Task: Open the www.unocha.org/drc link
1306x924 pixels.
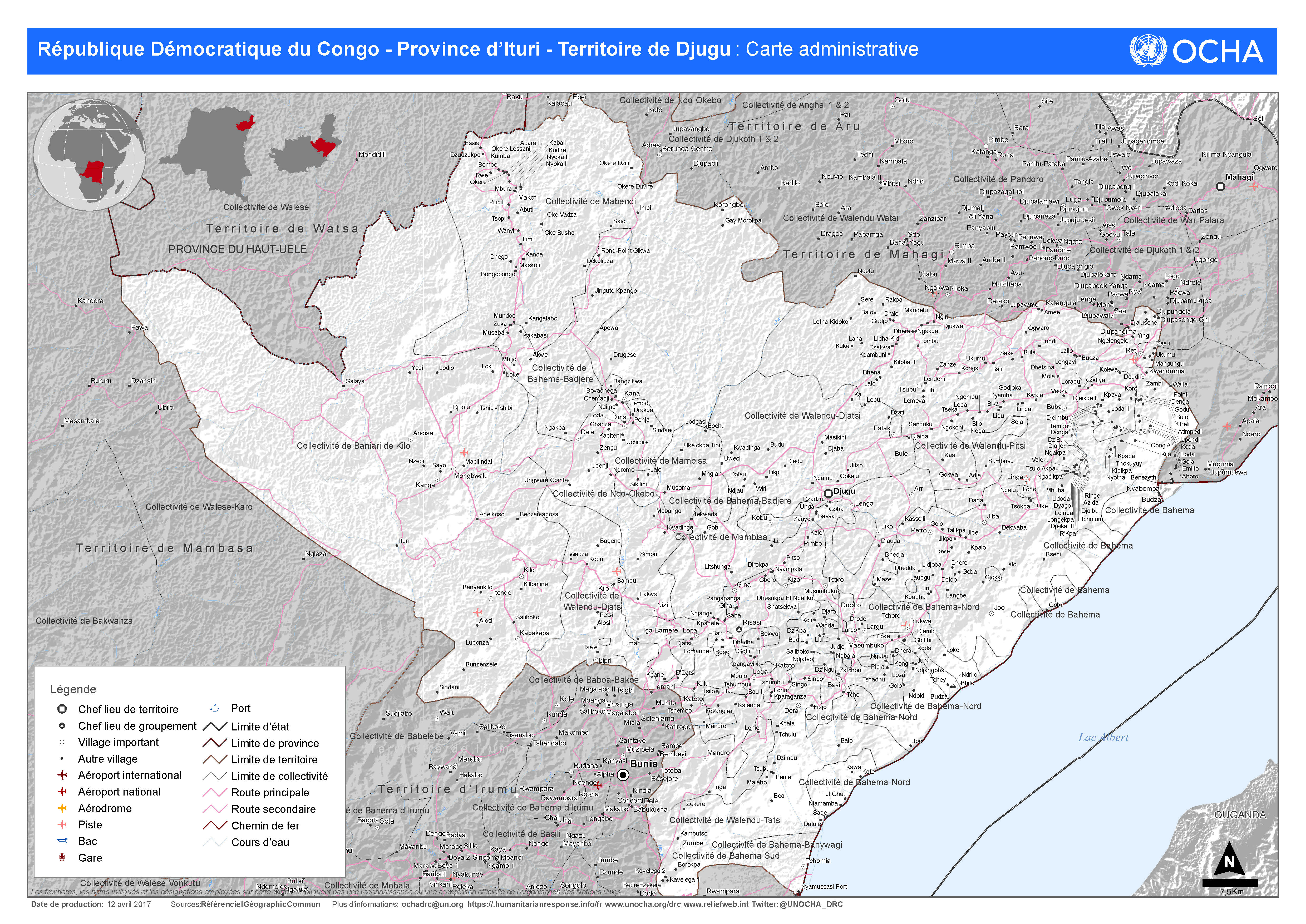Action: coord(643,904)
